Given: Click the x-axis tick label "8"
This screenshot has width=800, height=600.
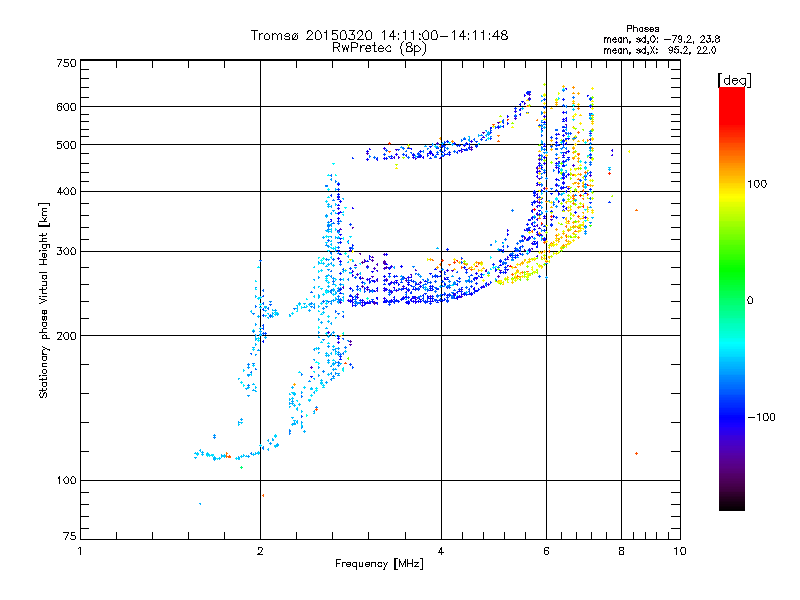Looking at the screenshot, I should click(621, 551).
